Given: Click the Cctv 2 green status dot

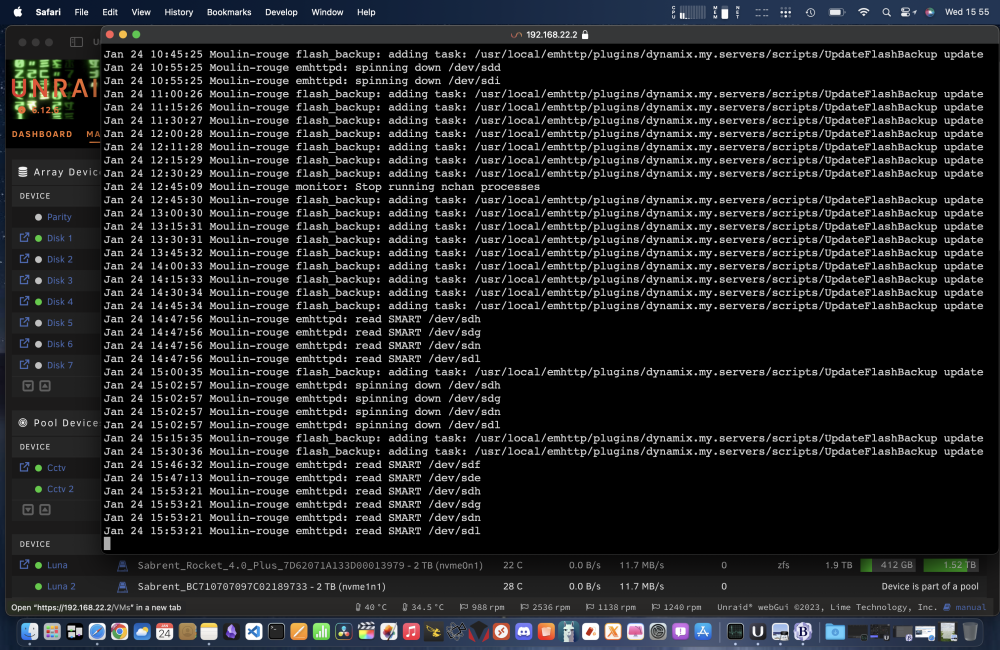Looking at the screenshot, I should pyautogui.click(x=38, y=489).
